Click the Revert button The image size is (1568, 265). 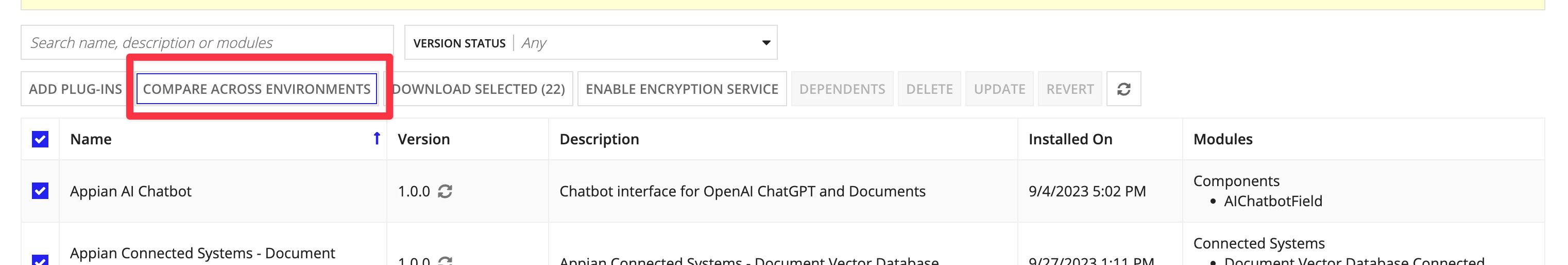(x=1069, y=89)
